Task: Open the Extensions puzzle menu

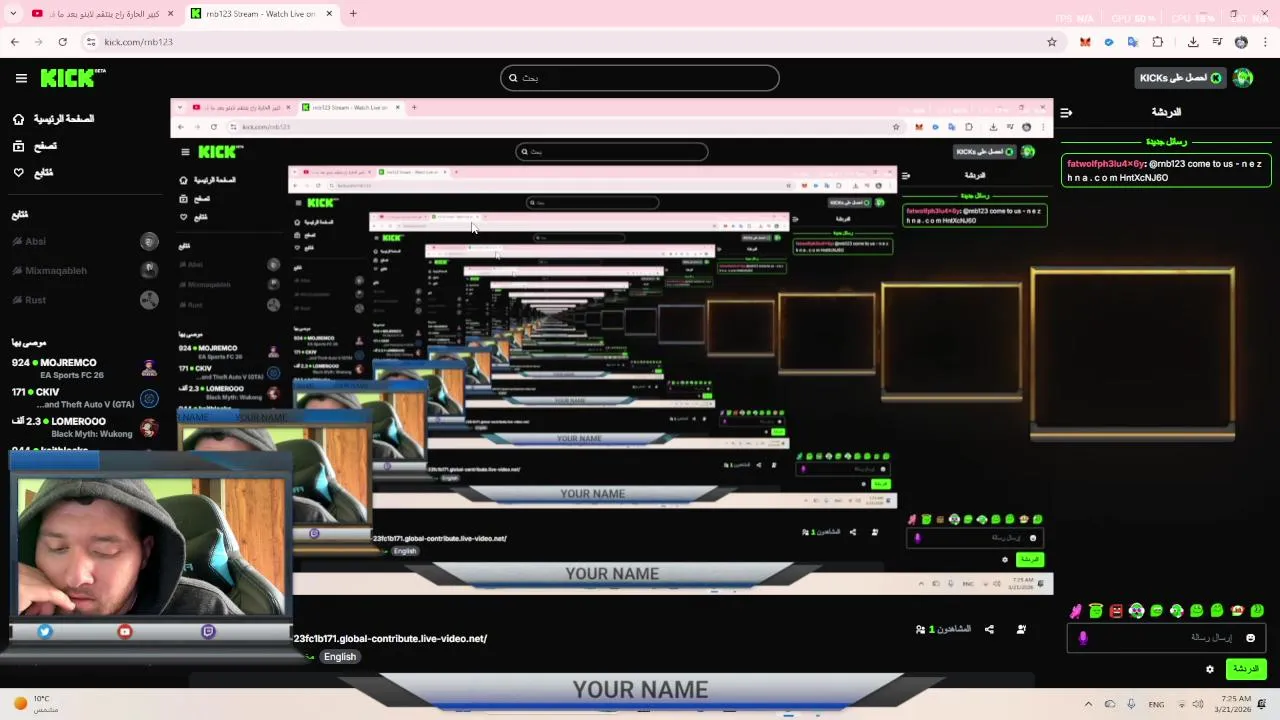Action: 1158,42
